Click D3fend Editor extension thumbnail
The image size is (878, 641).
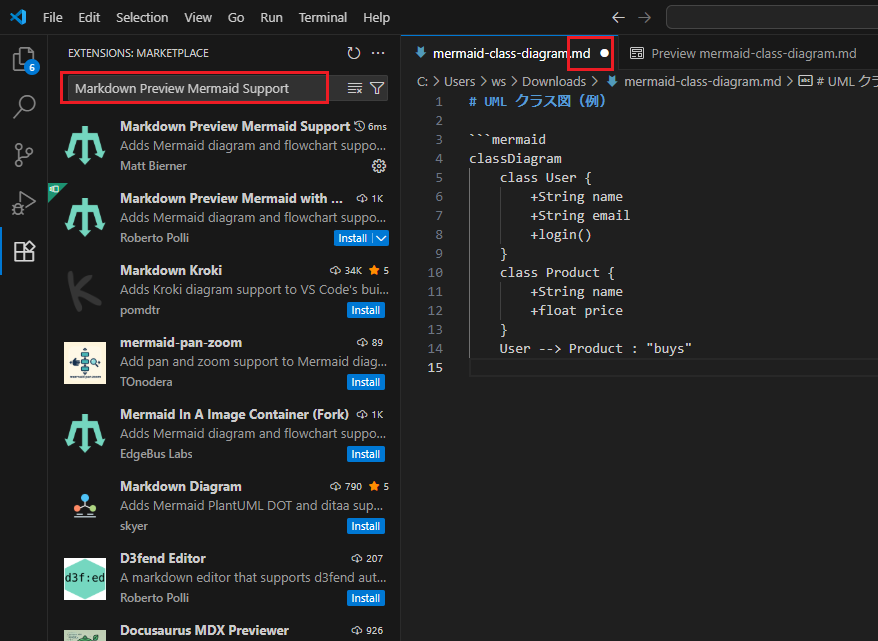tap(85, 578)
